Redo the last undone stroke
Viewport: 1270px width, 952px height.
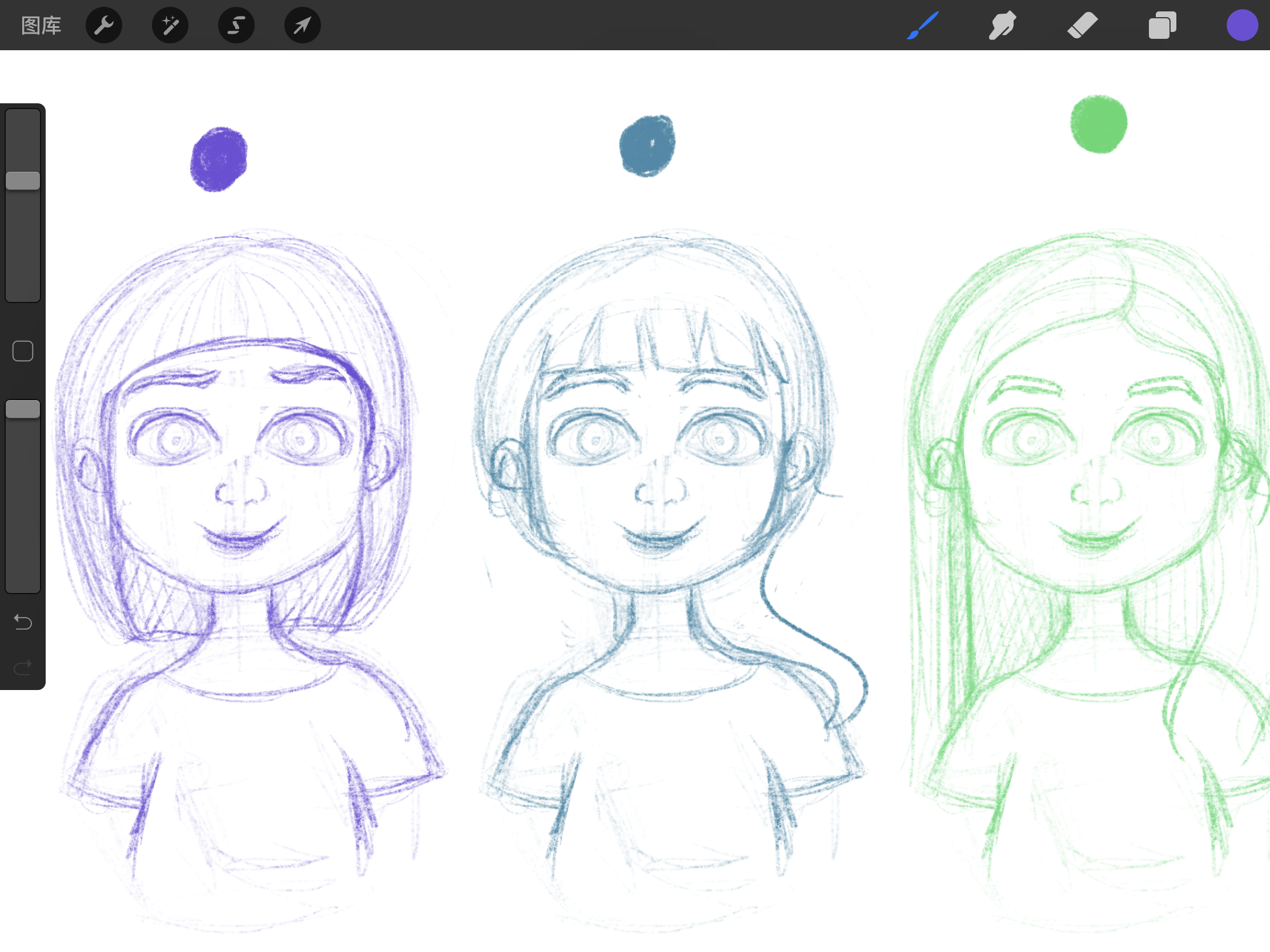pos(23,667)
